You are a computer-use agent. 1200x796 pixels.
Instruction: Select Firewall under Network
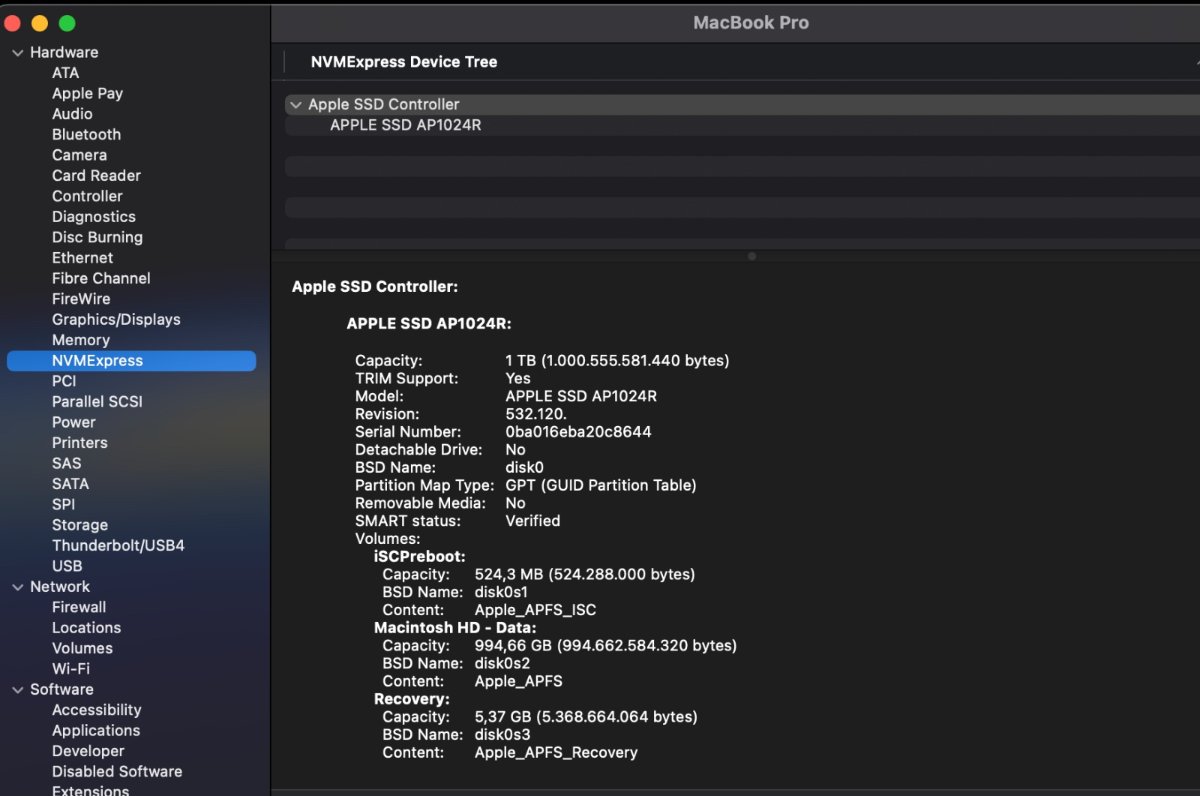tap(79, 607)
